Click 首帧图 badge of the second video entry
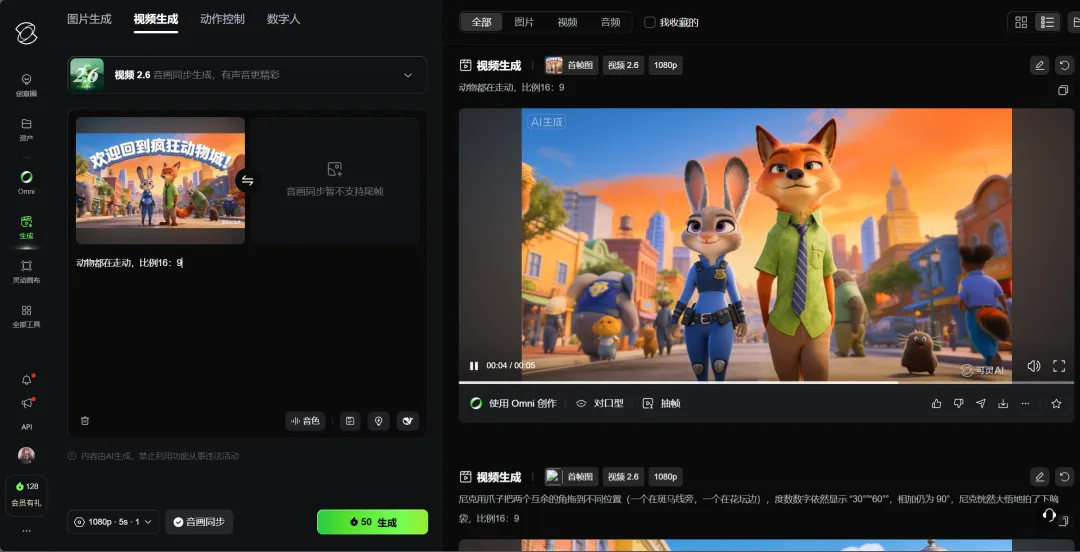Viewport: 1080px width, 552px height. tap(571, 476)
